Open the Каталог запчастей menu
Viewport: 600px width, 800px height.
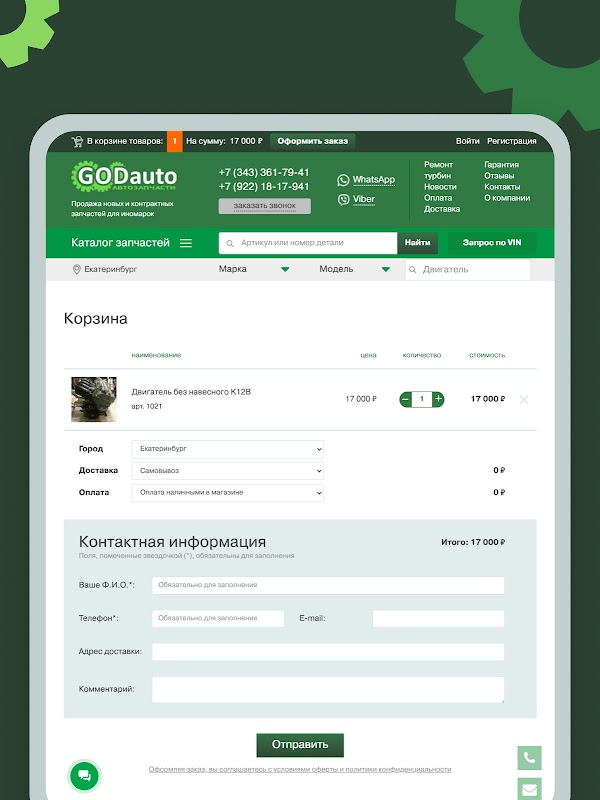tap(120, 243)
